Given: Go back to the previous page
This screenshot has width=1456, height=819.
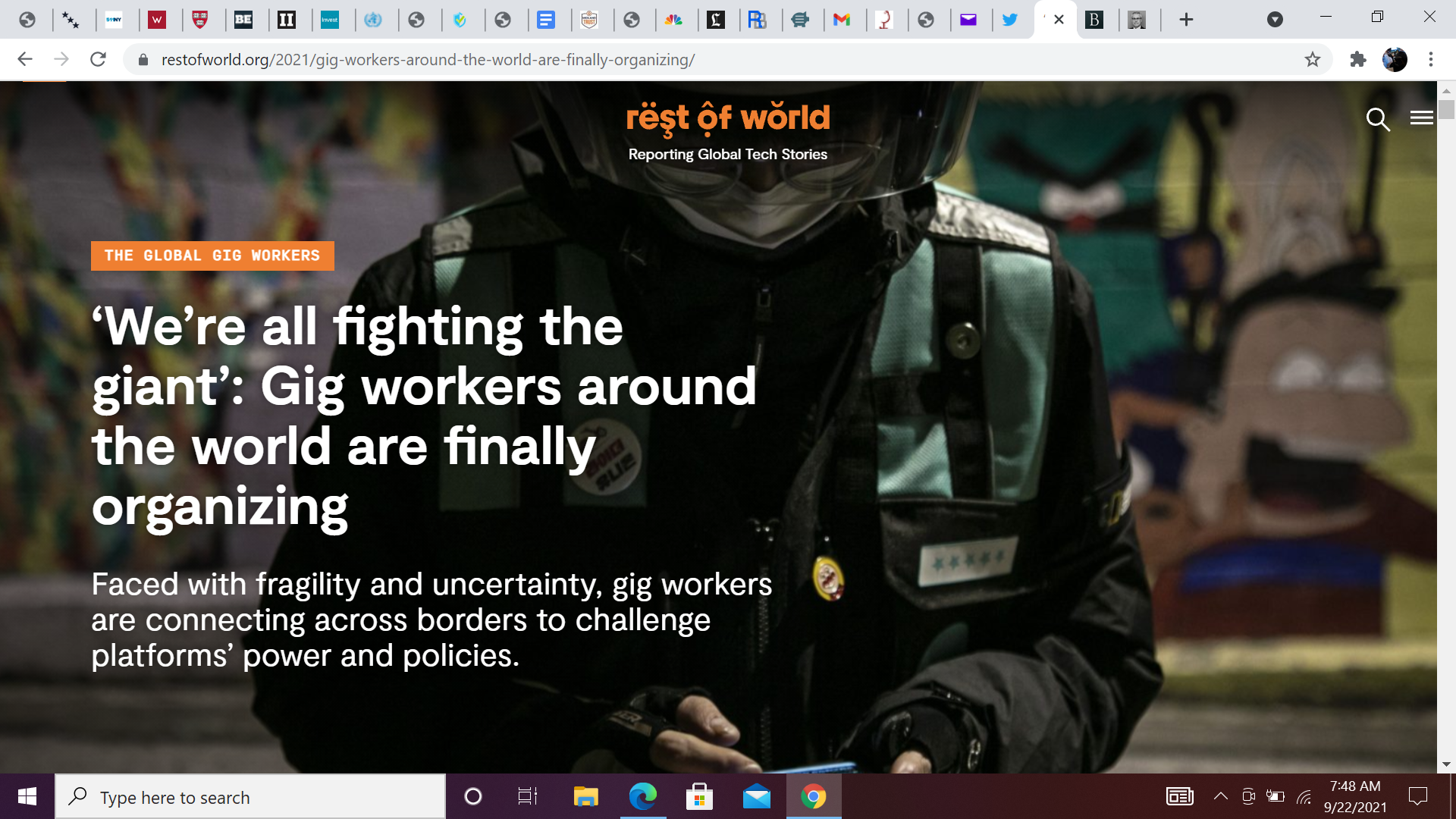Looking at the screenshot, I should pyautogui.click(x=25, y=59).
